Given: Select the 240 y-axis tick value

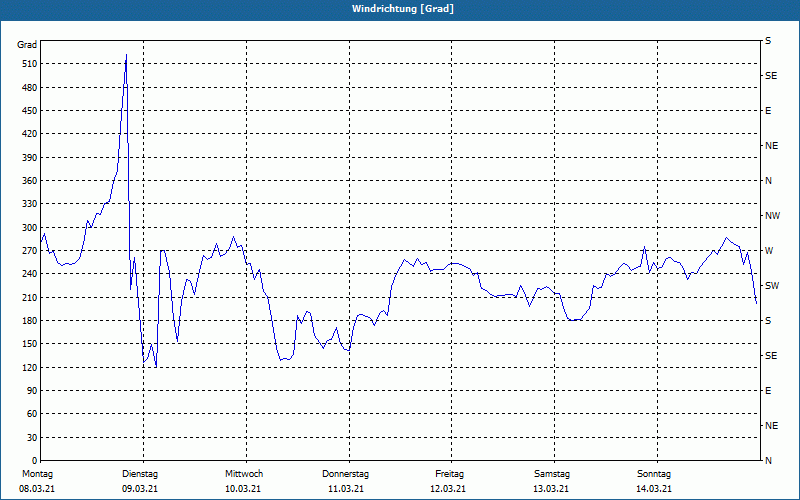Looking at the screenshot, I should pyautogui.click(x=30, y=274).
